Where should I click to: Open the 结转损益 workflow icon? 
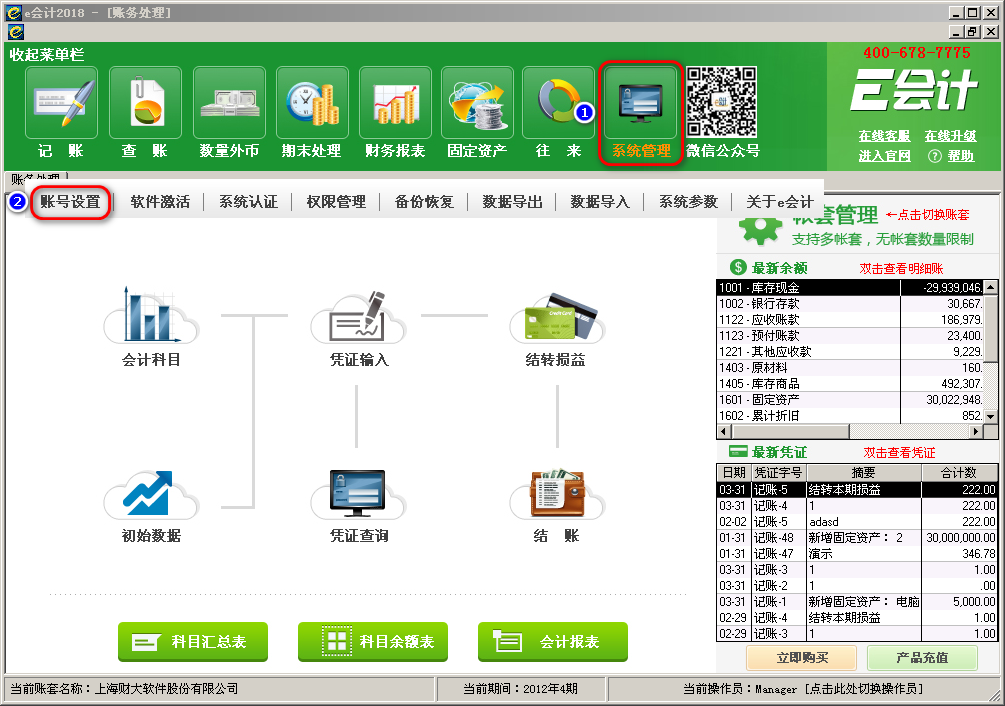coord(556,317)
